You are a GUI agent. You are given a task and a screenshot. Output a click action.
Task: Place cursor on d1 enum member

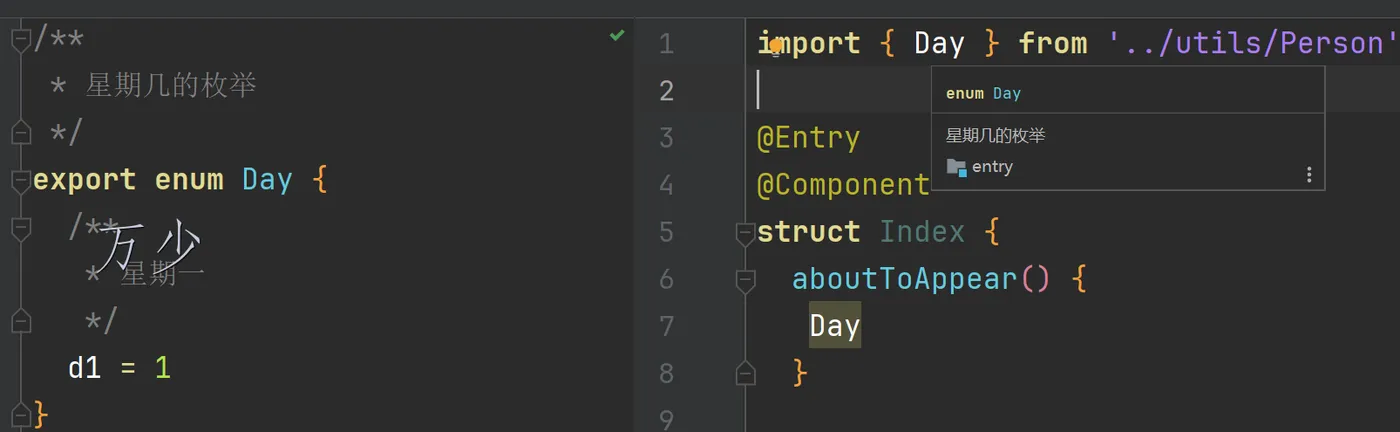point(84,368)
